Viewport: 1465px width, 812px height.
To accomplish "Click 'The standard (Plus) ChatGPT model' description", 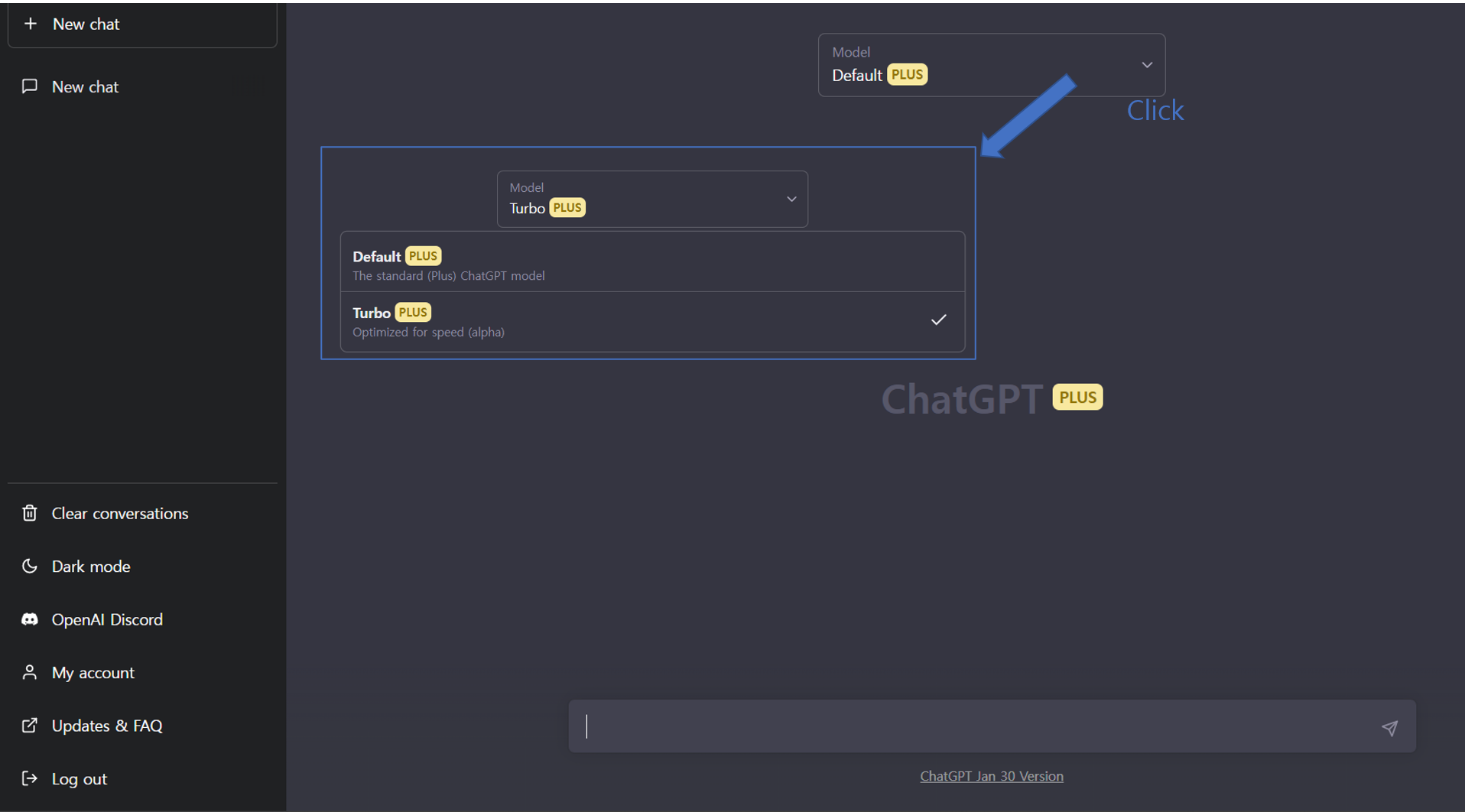I will [x=449, y=276].
